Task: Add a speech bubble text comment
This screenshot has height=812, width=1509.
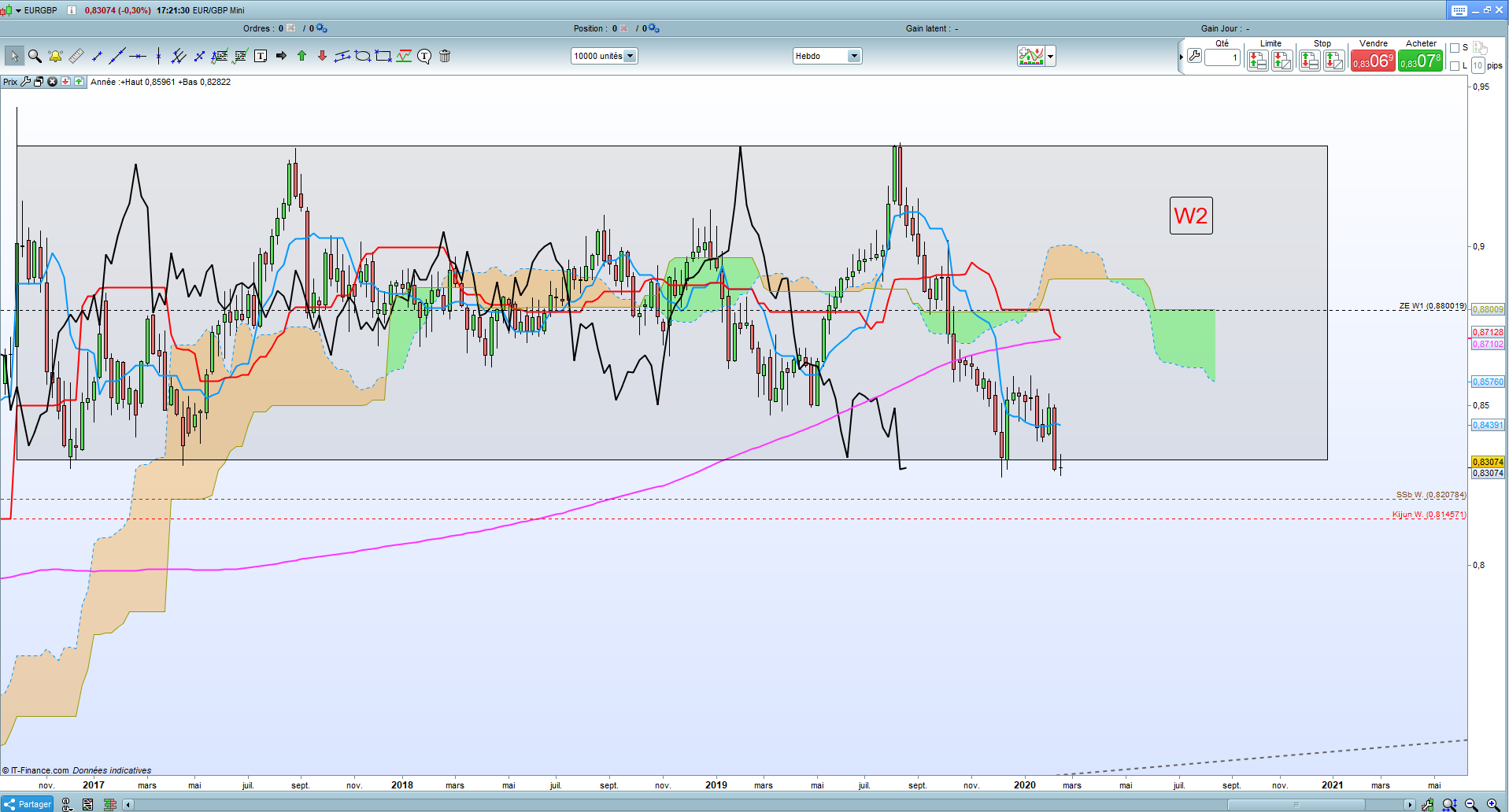Action: point(424,56)
